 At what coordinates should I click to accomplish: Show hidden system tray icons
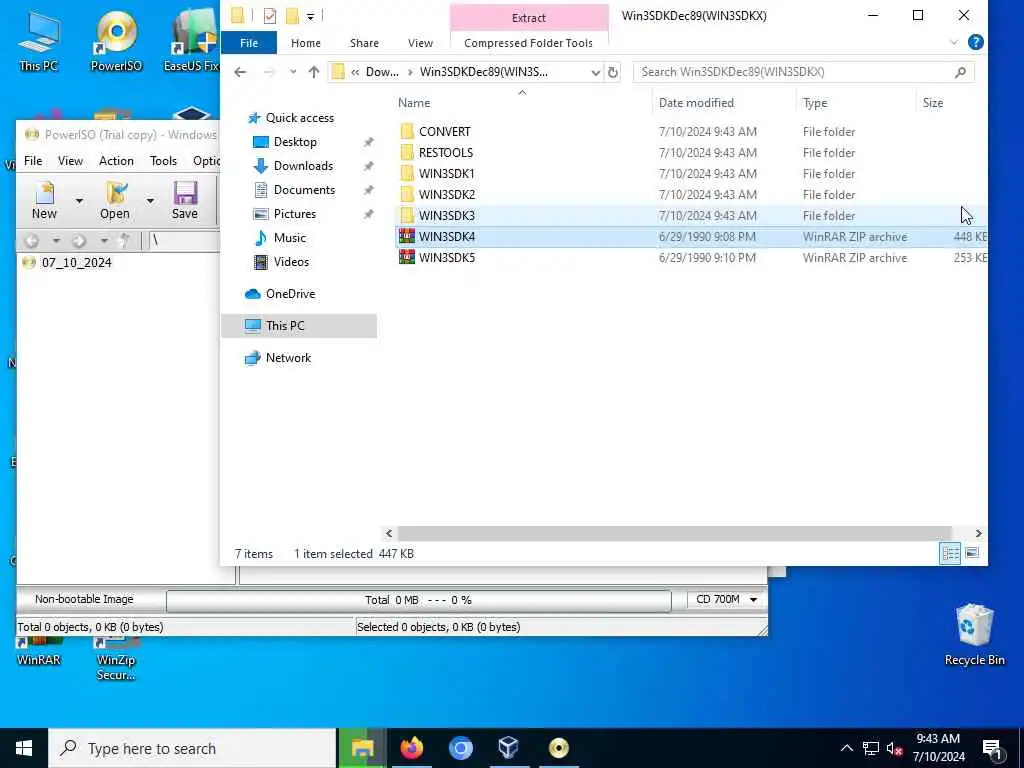click(846, 748)
